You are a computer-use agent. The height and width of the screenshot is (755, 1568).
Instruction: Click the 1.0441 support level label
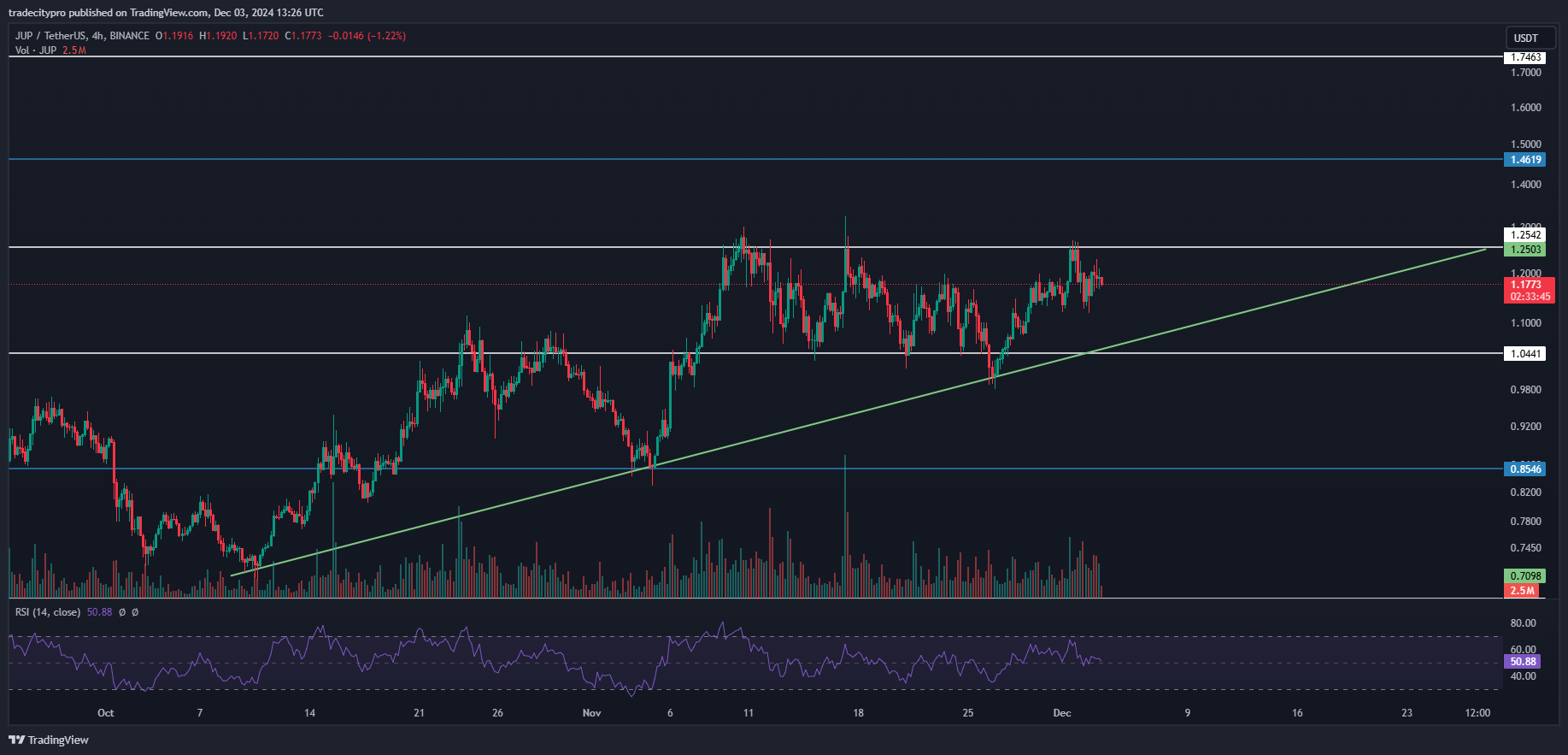coord(1525,354)
